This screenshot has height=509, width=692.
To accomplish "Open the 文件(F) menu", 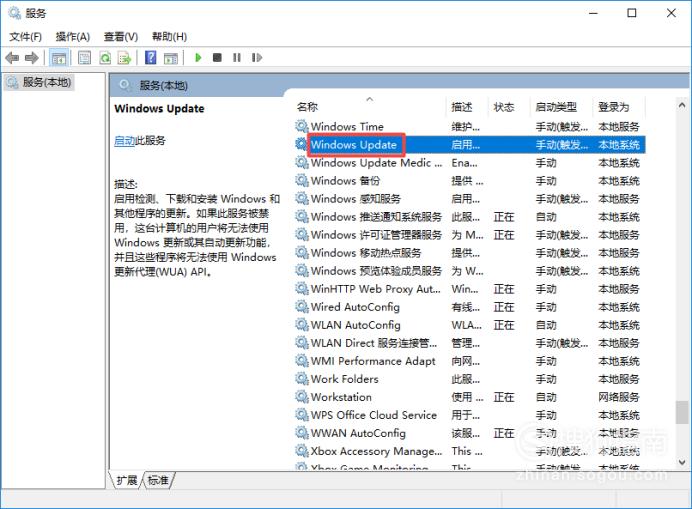I will [x=26, y=37].
